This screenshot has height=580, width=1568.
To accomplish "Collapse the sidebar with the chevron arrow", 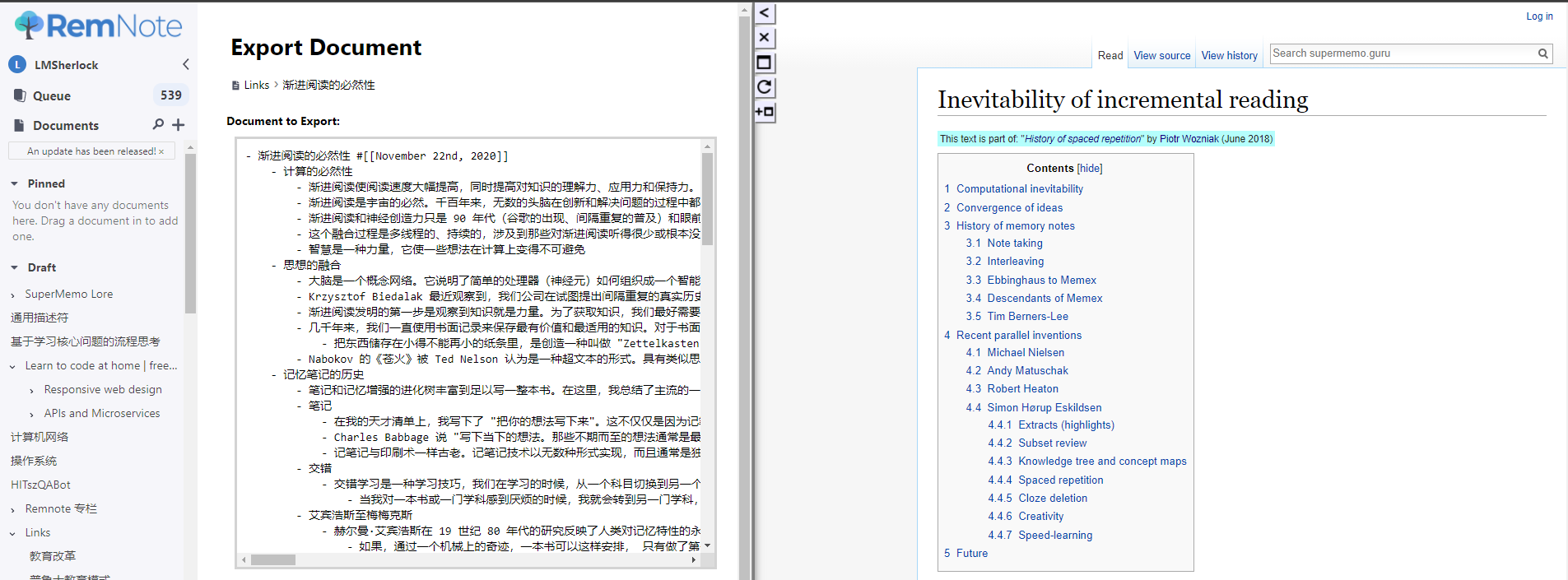I will click(186, 64).
